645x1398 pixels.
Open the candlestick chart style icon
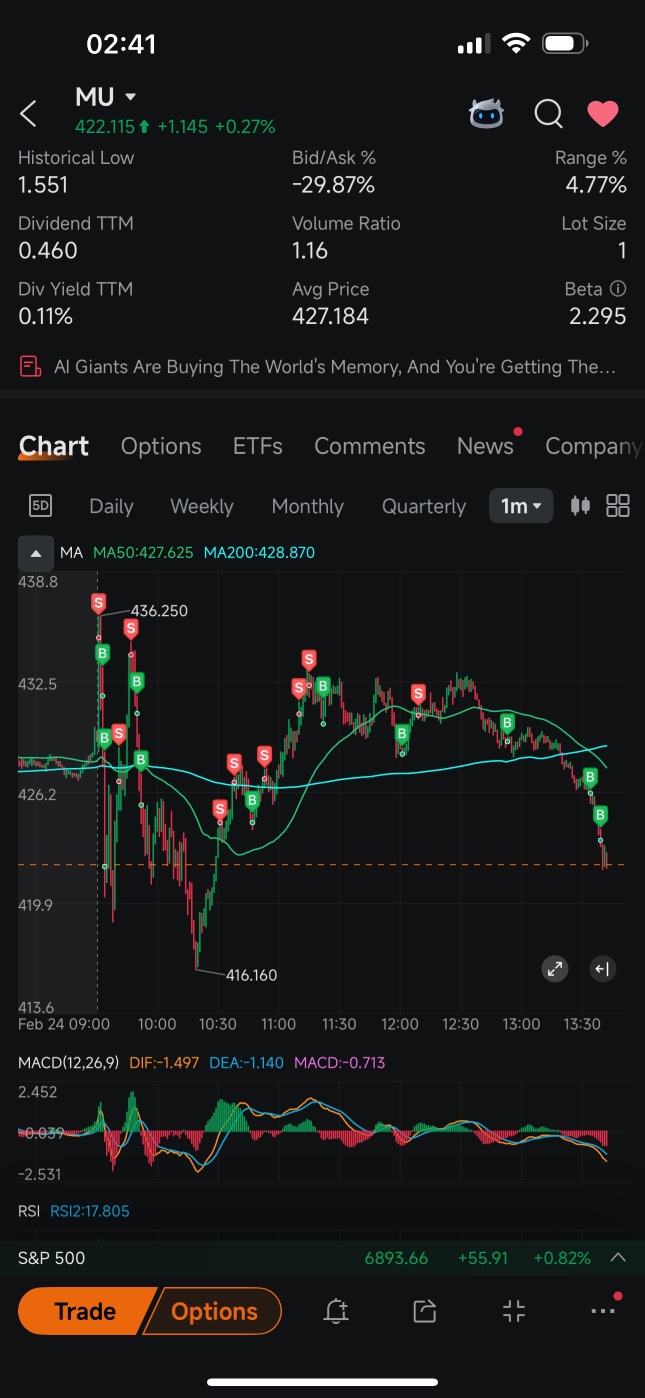580,506
